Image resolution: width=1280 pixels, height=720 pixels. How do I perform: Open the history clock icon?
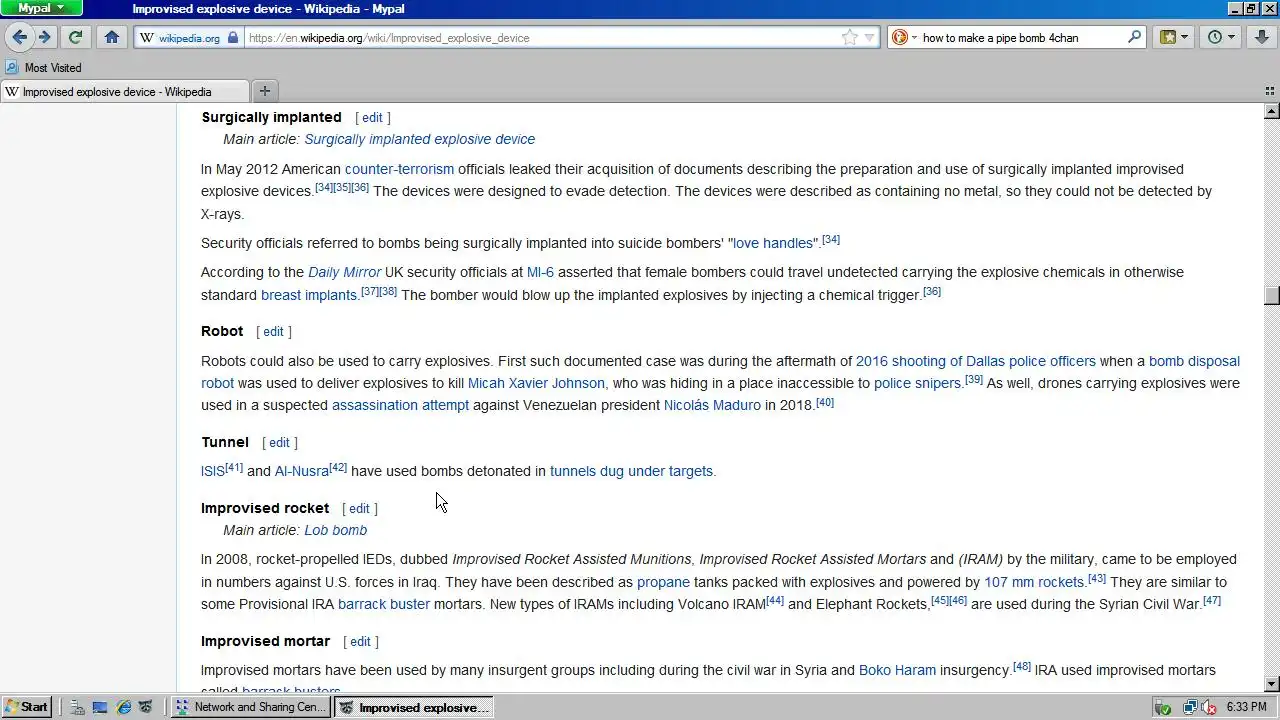click(x=1215, y=37)
